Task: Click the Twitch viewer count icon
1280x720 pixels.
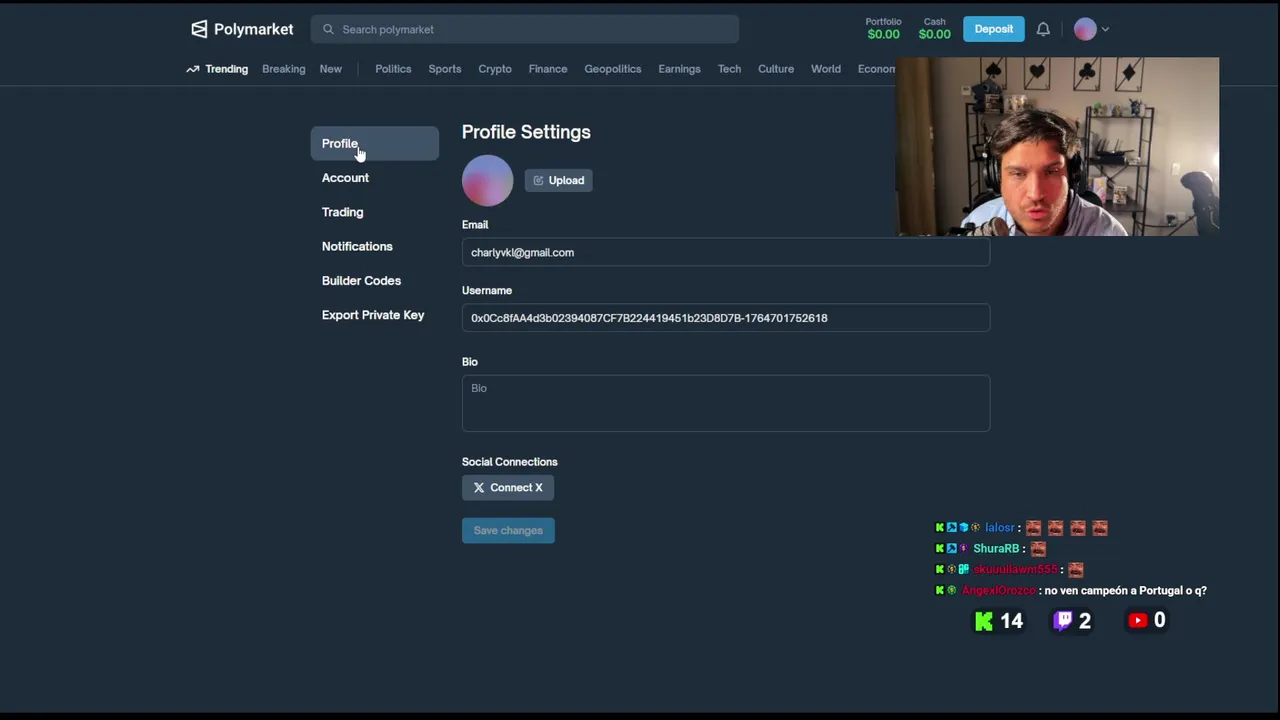Action: [x=1063, y=621]
